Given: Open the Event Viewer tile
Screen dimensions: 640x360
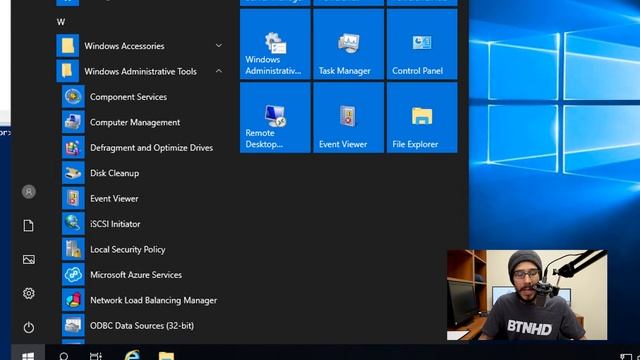Looking at the screenshot, I should [x=349, y=118].
